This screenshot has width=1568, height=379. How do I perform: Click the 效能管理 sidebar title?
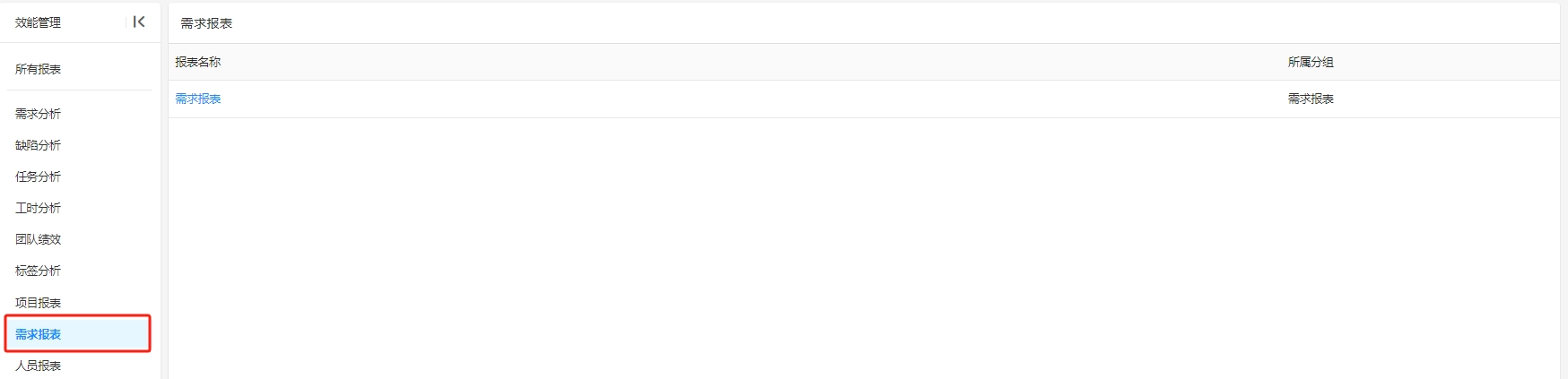pyautogui.click(x=38, y=22)
